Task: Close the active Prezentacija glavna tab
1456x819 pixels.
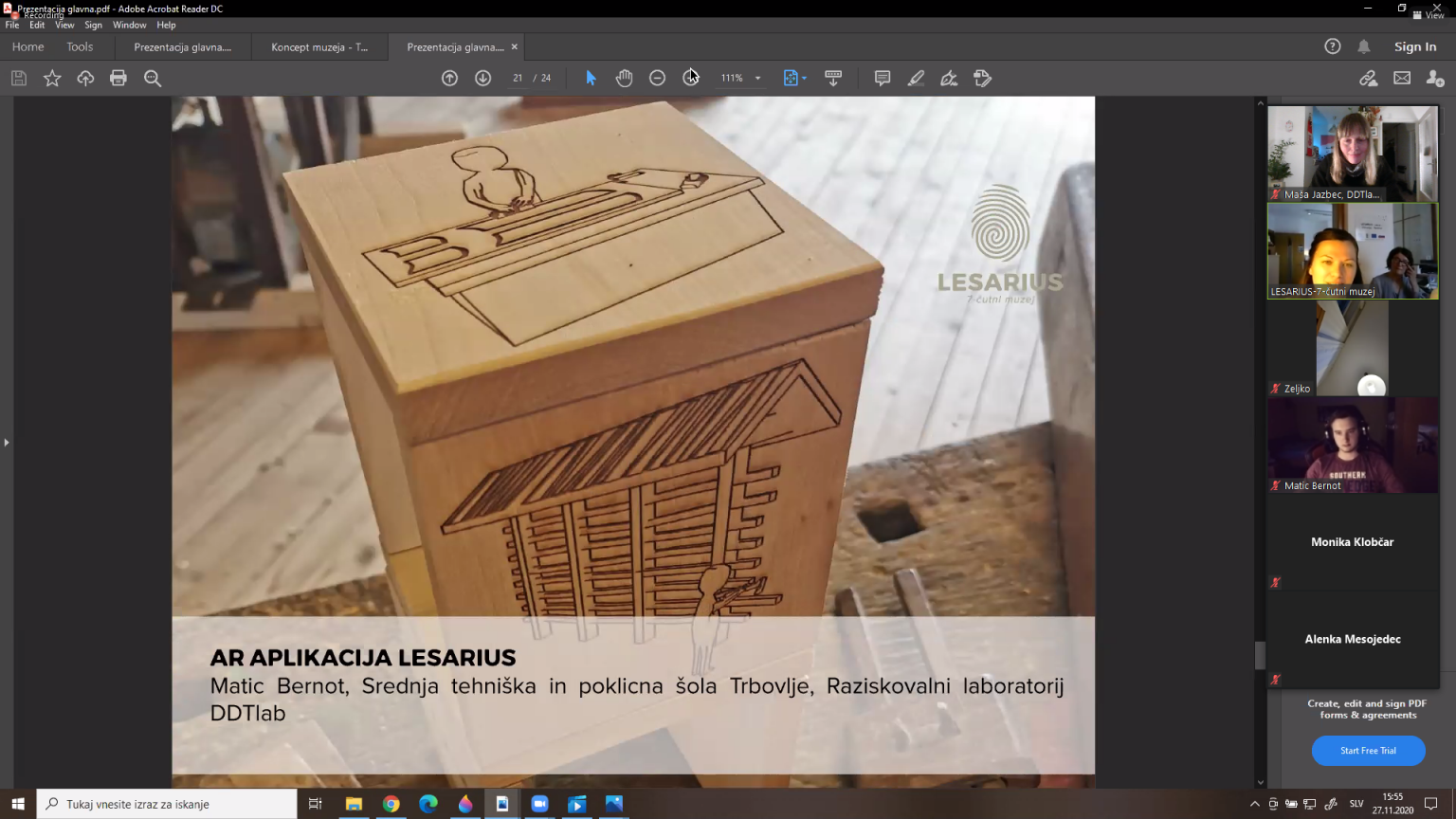Action: click(515, 46)
